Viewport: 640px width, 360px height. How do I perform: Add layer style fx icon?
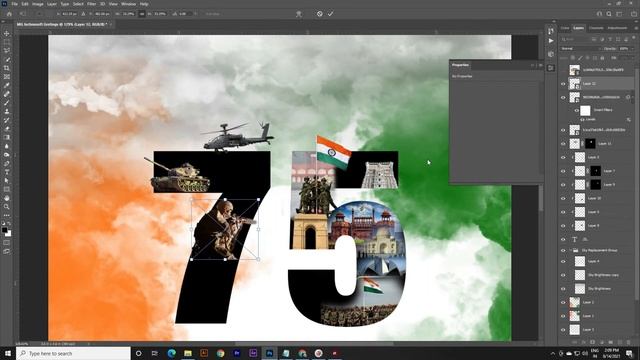pyautogui.click(x=584, y=342)
